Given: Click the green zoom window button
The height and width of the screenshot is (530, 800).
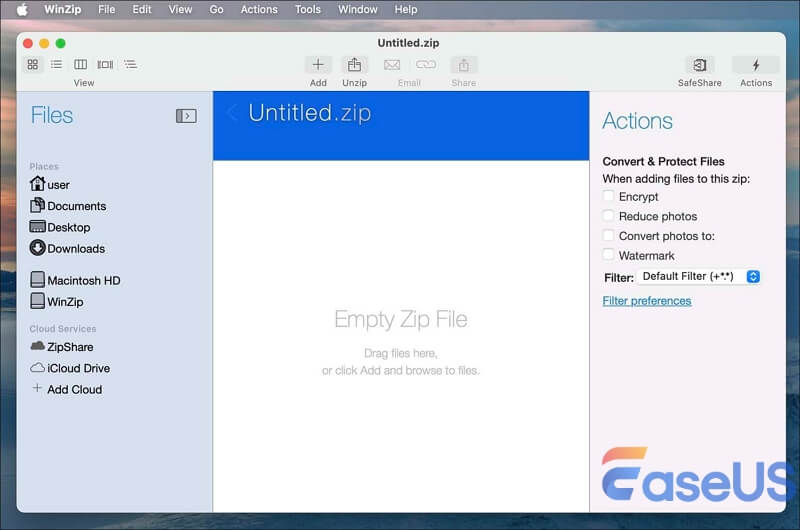Looking at the screenshot, I should point(60,43).
